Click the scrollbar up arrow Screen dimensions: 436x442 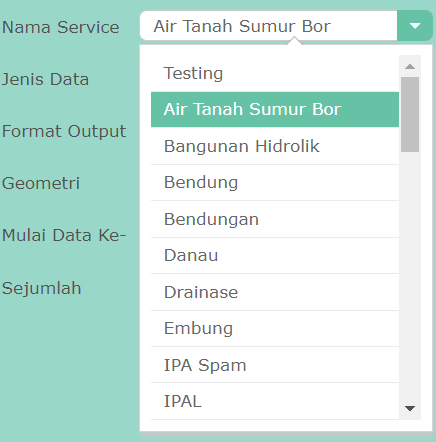pos(410,66)
